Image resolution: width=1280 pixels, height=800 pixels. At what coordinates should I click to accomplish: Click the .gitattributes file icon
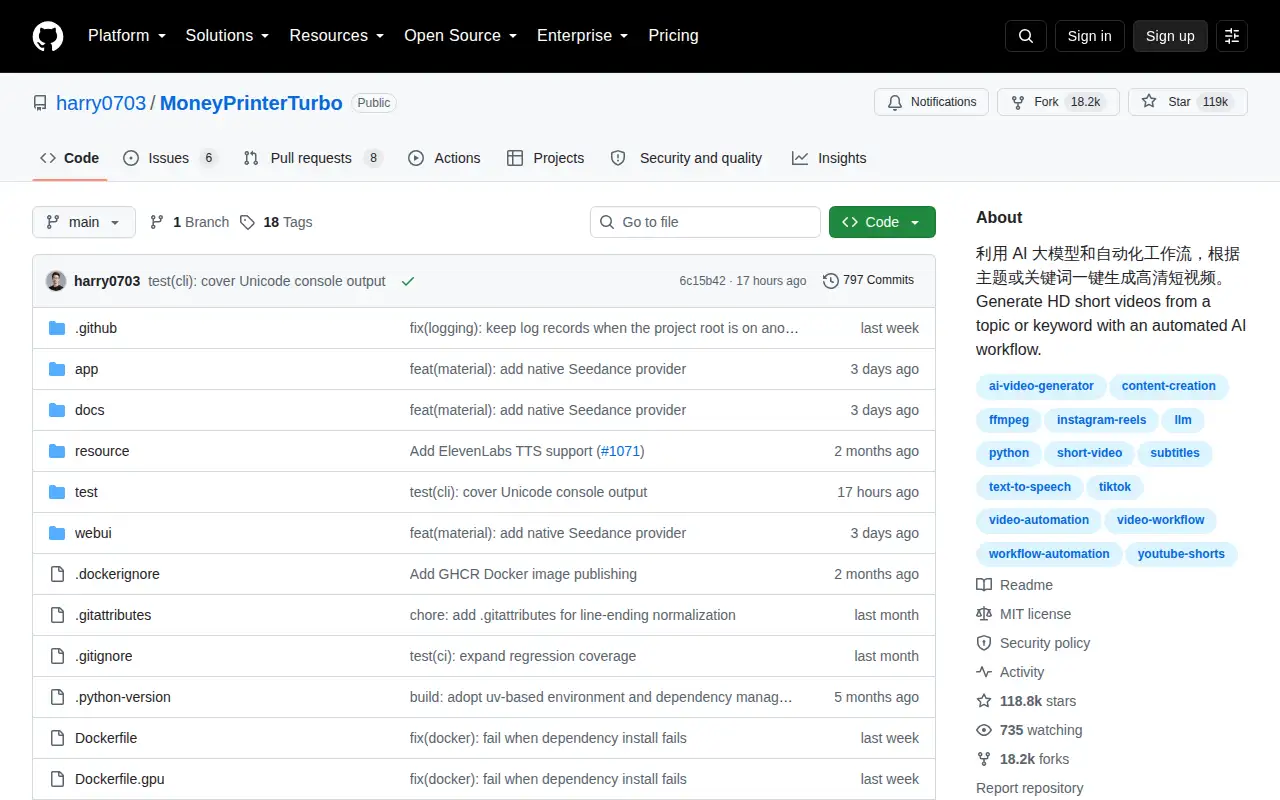[57, 615]
